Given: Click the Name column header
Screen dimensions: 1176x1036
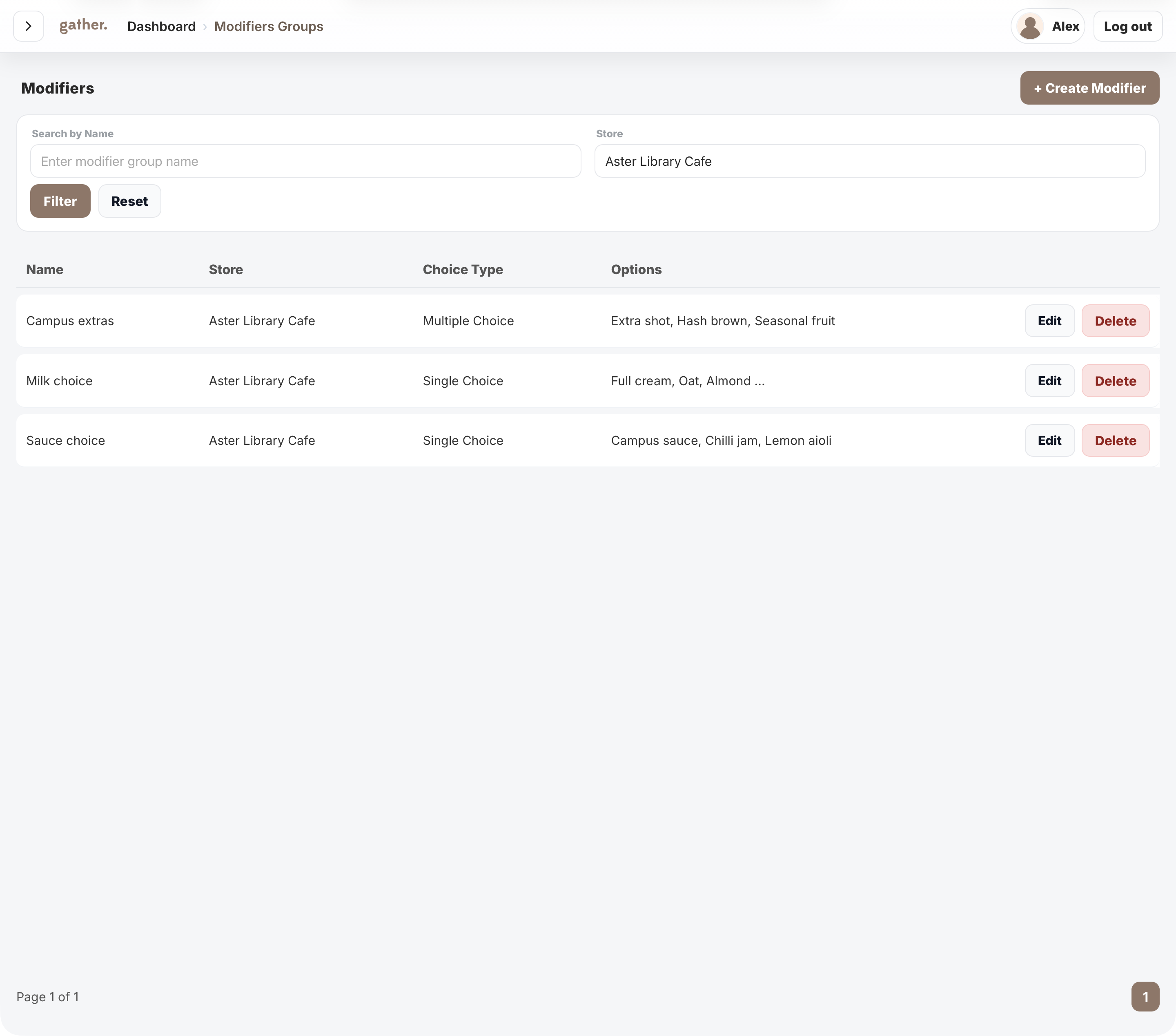Looking at the screenshot, I should 45,269.
